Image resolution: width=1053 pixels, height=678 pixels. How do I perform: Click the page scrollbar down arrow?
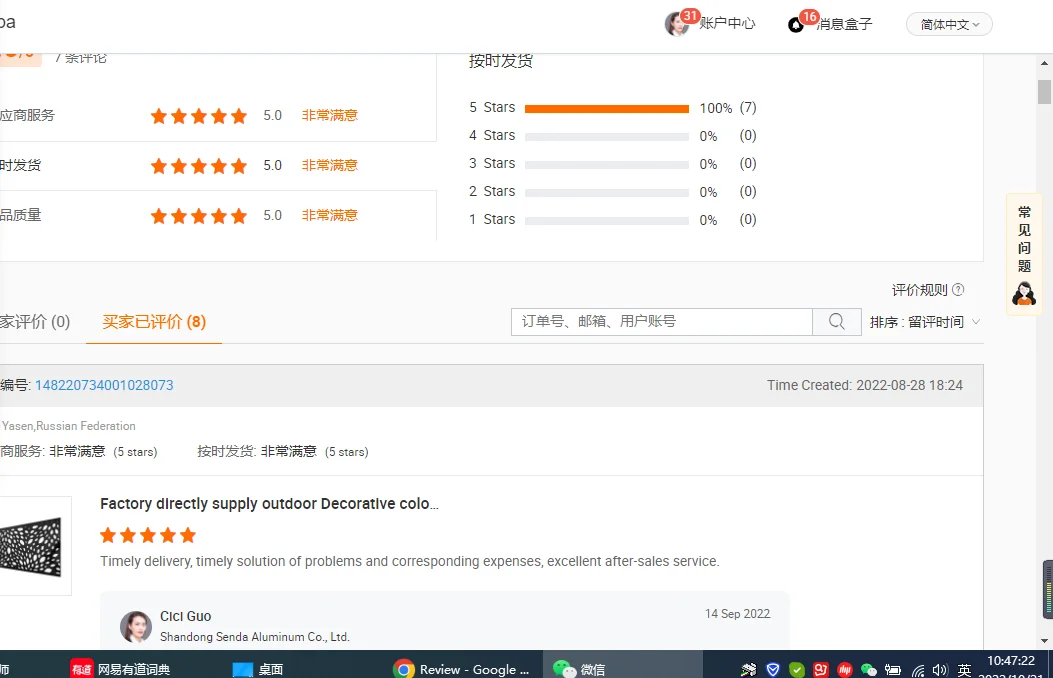coord(1044,641)
